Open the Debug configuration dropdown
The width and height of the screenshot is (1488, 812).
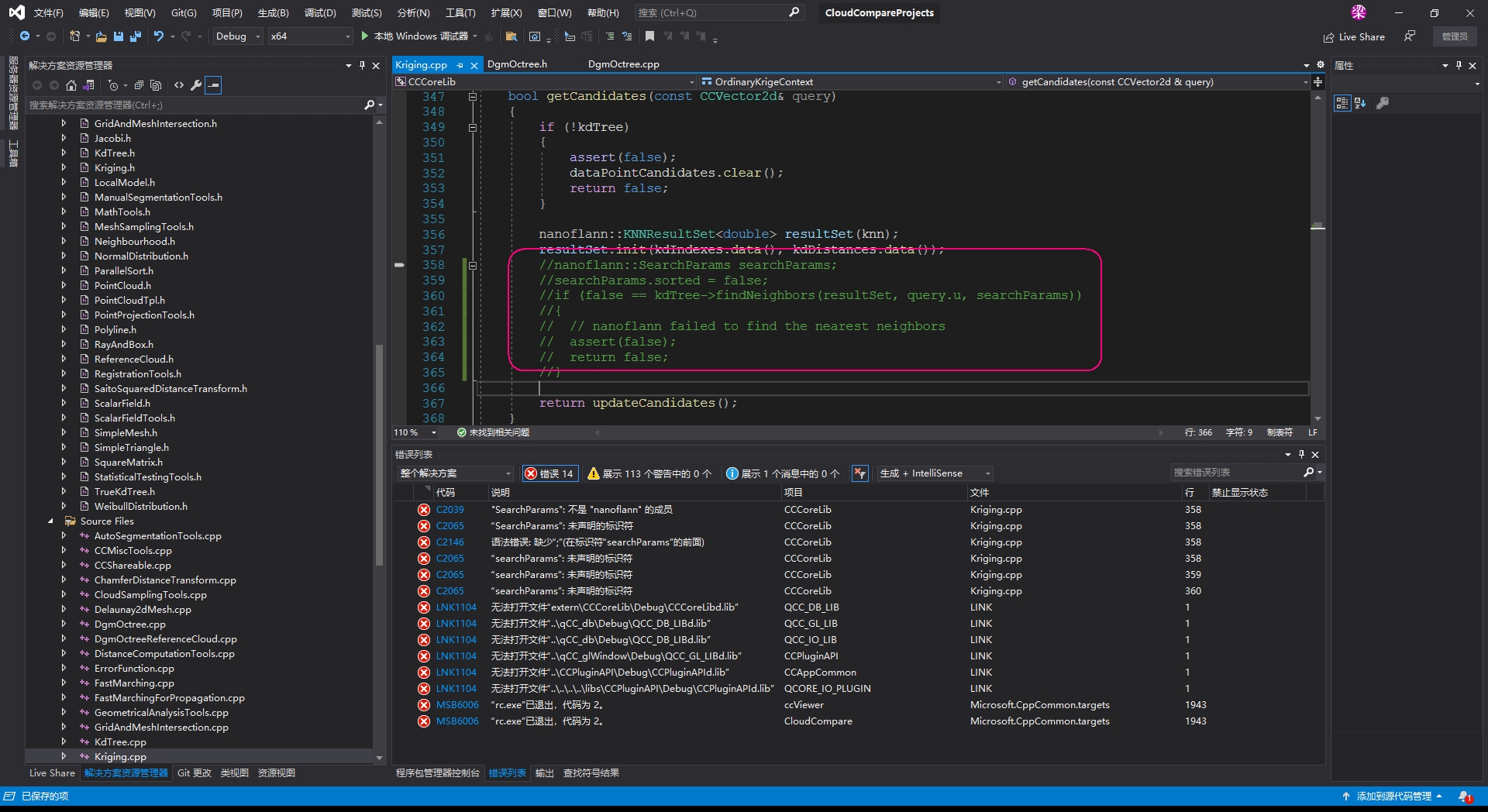click(x=237, y=36)
